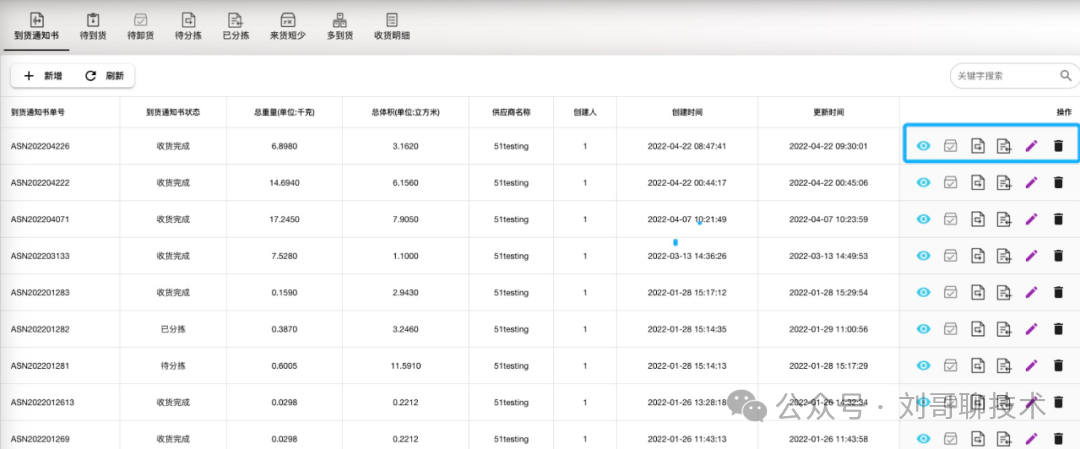The width and height of the screenshot is (1080, 449).
Task: Edit ASN202204222 with the pencil icon
Action: pos(1031,182)
